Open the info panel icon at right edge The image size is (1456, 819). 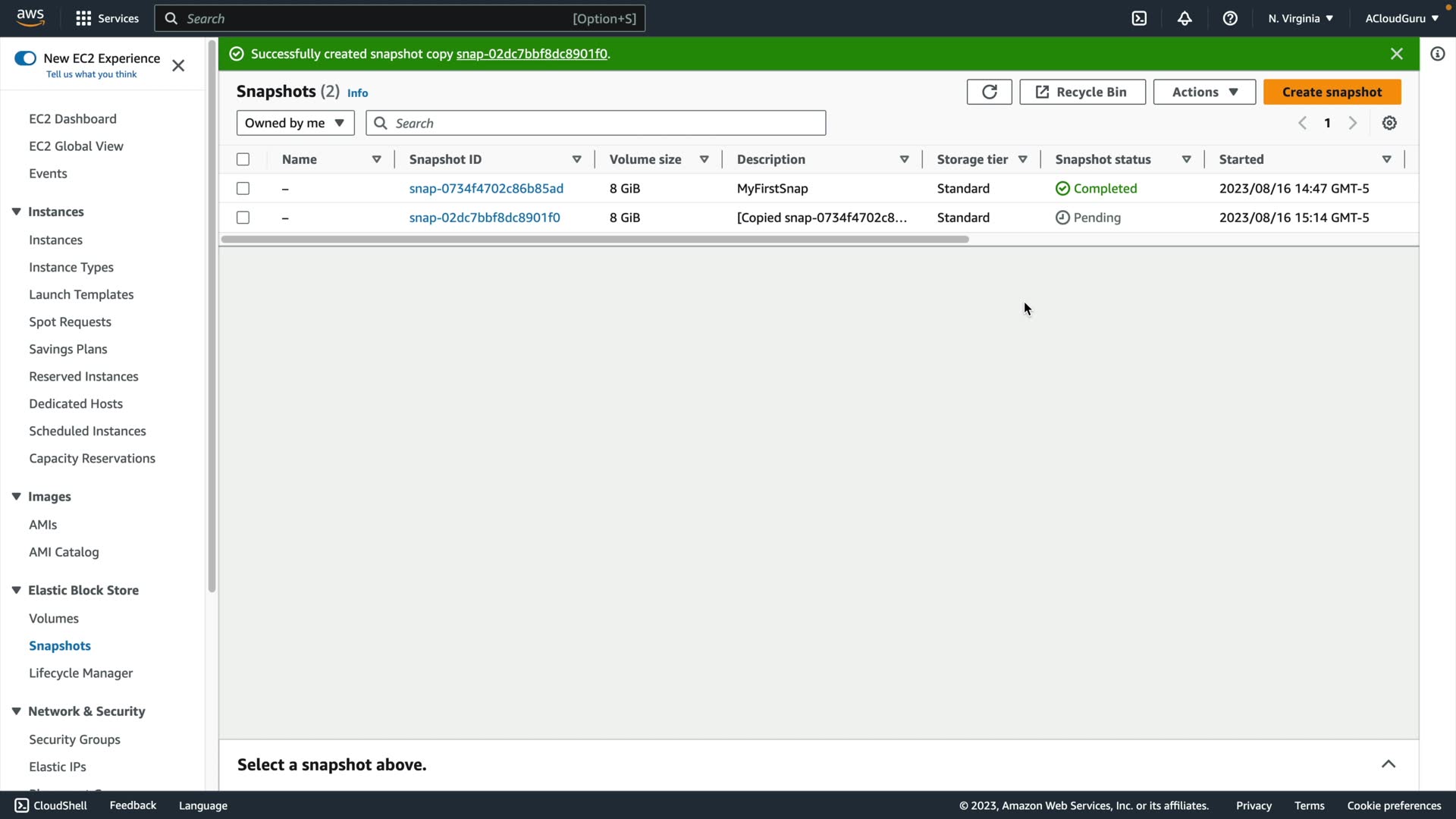click(1437, 54)
